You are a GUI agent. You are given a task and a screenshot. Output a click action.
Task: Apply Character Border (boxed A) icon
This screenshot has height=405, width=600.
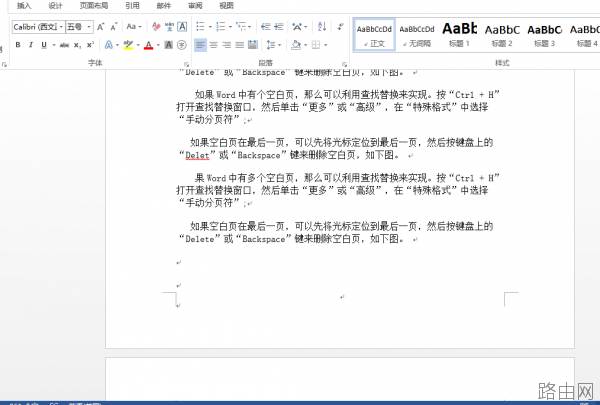pos(182,27)
